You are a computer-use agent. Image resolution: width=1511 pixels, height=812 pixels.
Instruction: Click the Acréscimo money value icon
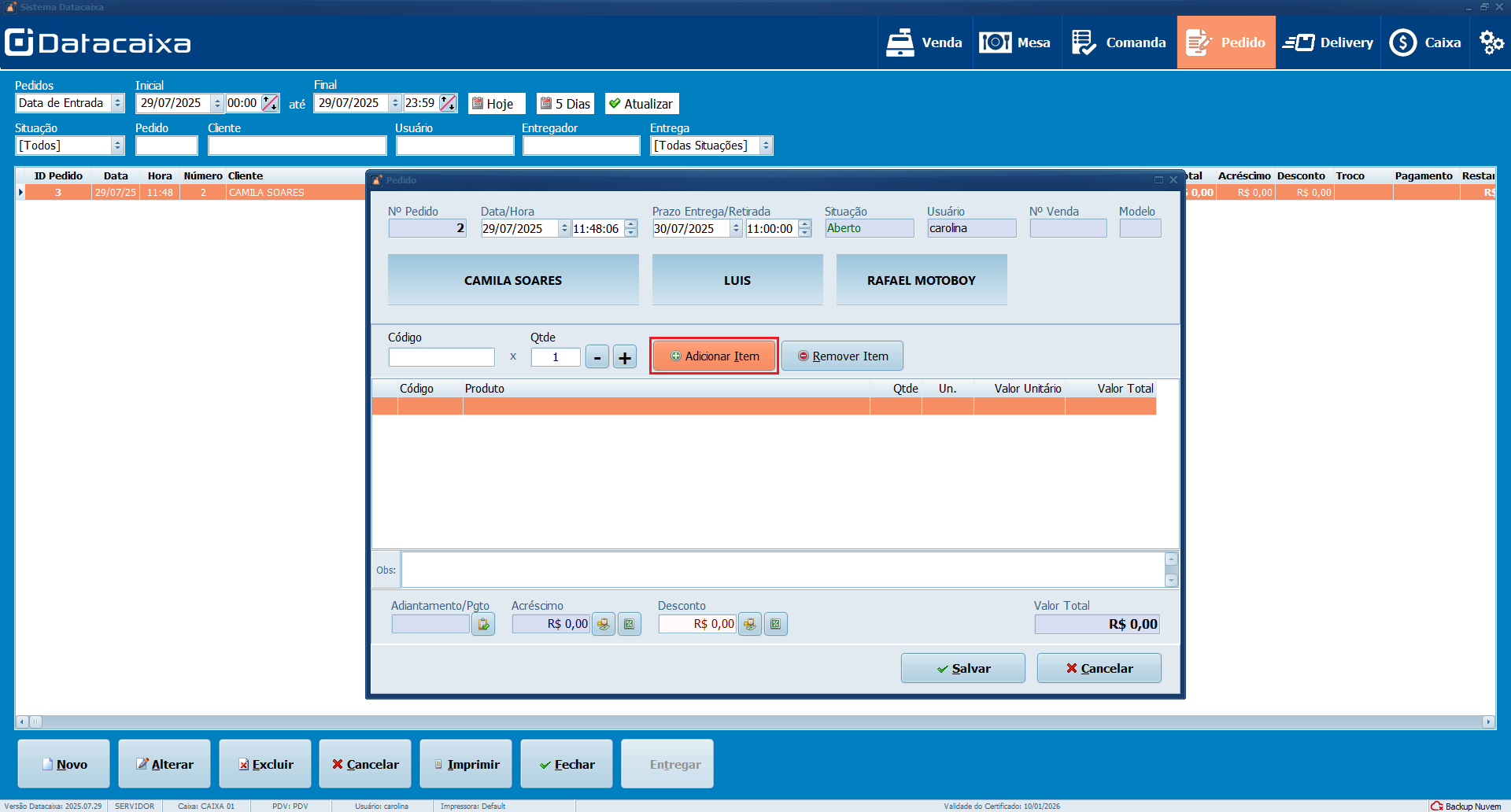point(604,625)
